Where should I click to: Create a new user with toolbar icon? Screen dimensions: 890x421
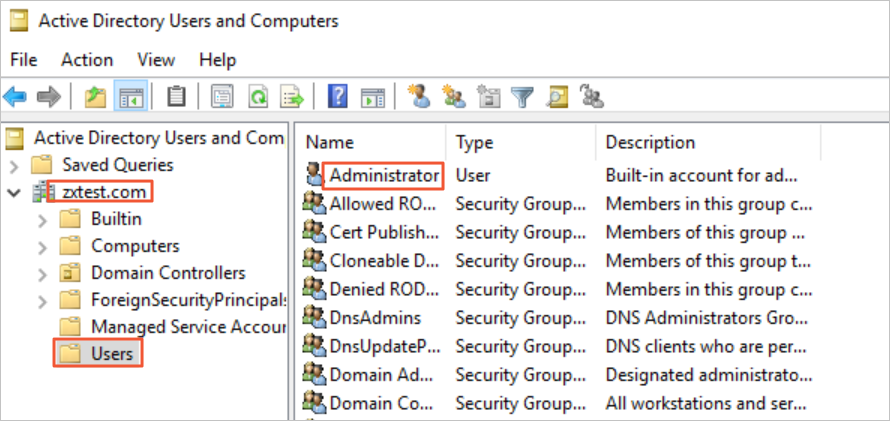[x=419, y=97]
